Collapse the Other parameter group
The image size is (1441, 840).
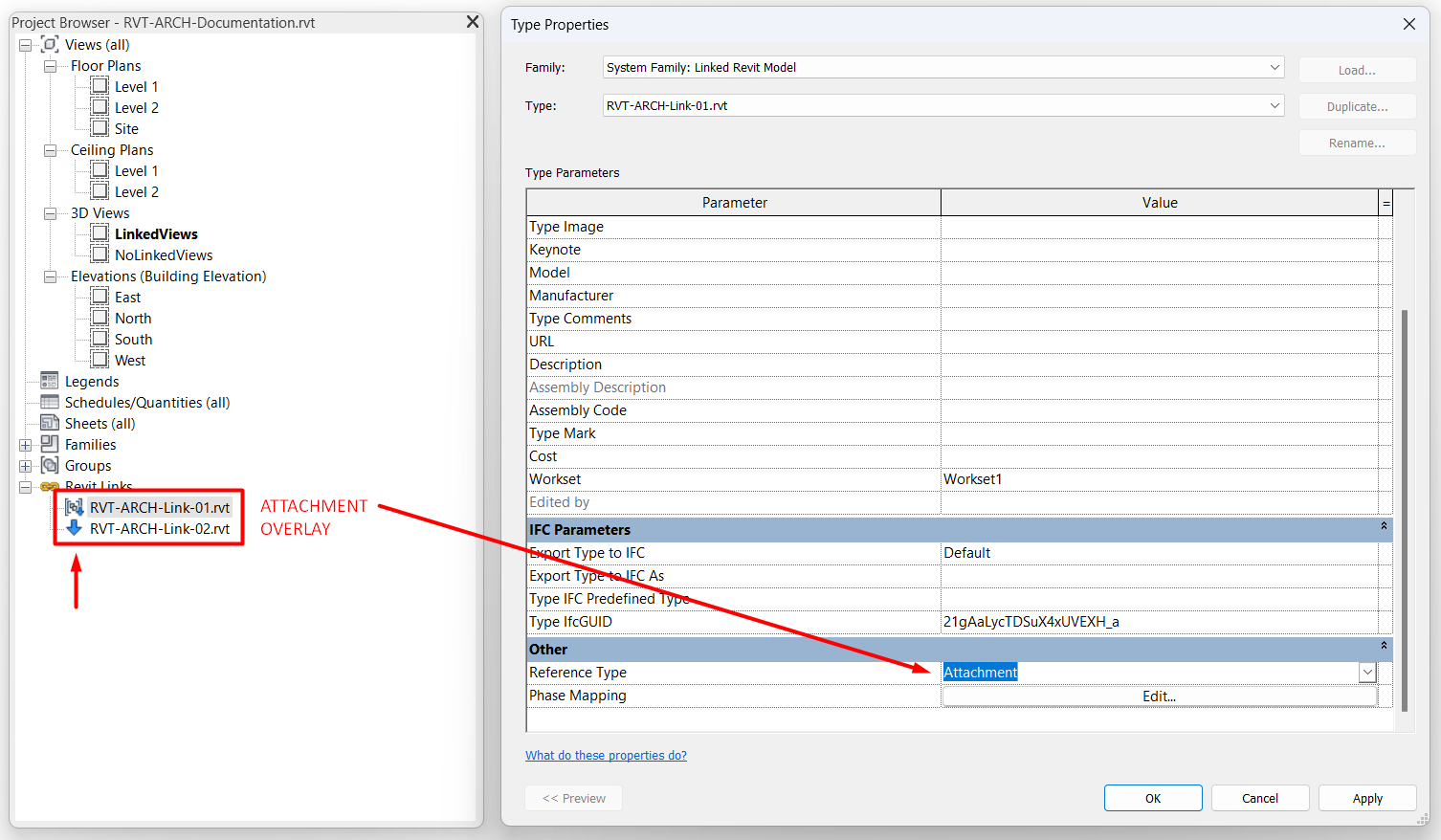[1384, 646]
